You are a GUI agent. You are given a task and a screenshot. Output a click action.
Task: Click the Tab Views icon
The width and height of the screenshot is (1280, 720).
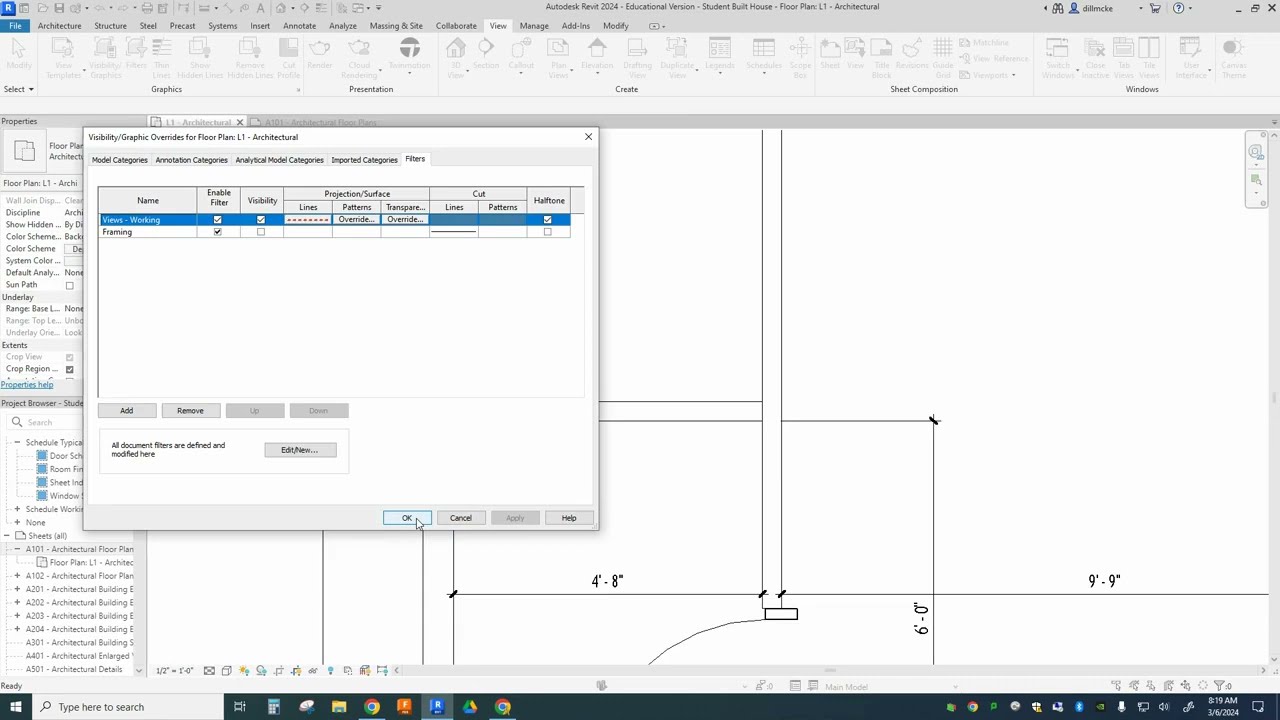click(x=1124, y=49)
